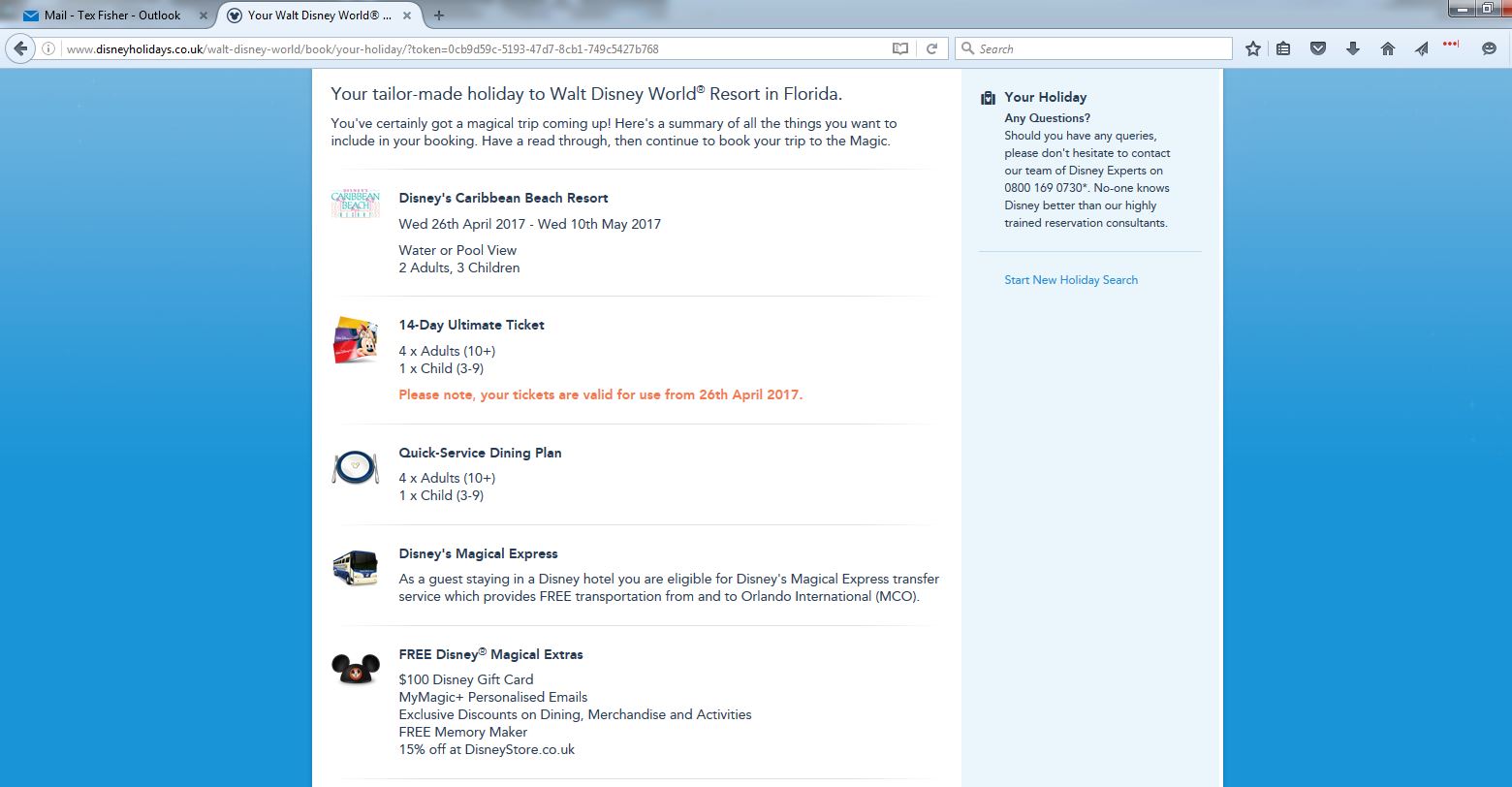
Task: Toggle Reader View book icon
Action: pyautogui.click(x=900, y=48)
